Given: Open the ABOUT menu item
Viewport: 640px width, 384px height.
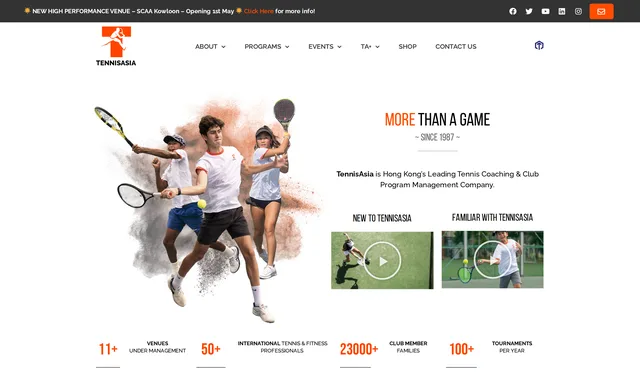Looking at the screenshot, I should coord(206,47).
